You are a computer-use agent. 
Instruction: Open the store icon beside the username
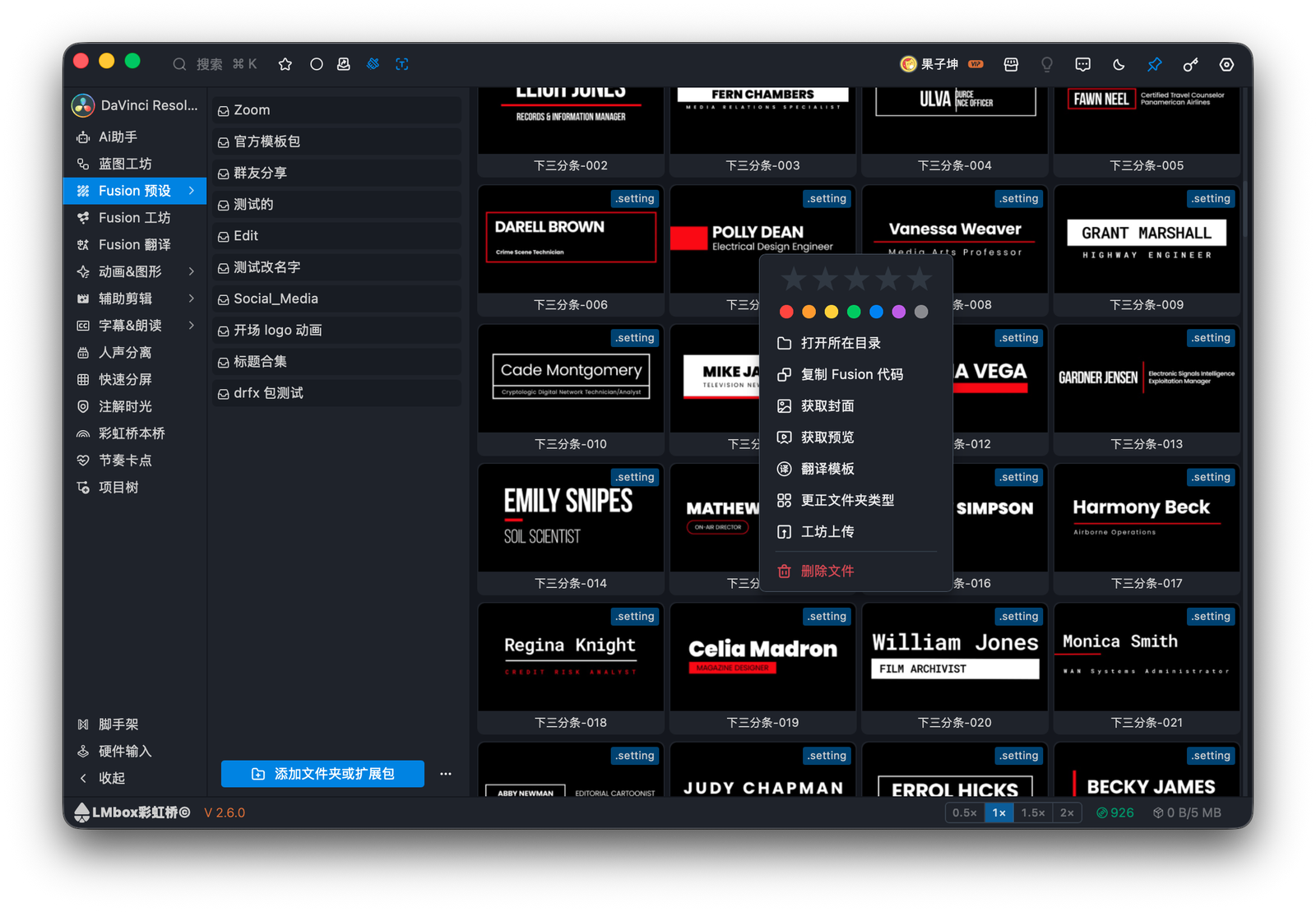pyautogui.click(x=1011, y=64)
